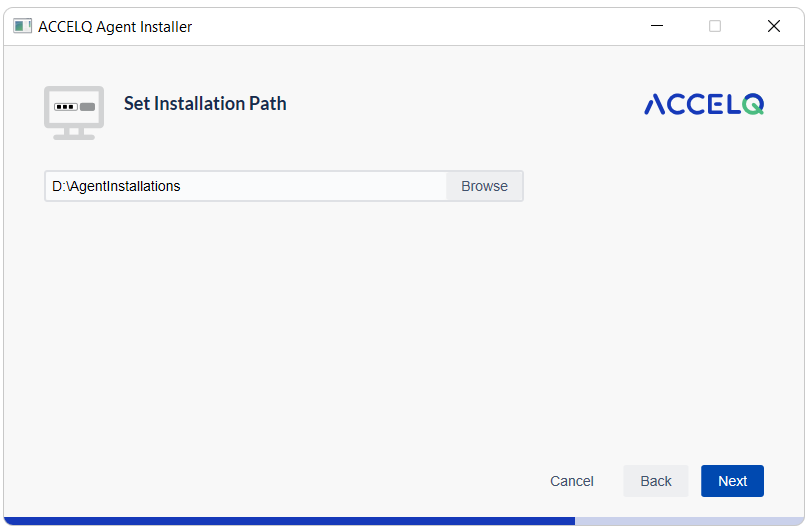Screen dimensions: 806x530
Task: Cancel the installation
Action: pos(572,481)
